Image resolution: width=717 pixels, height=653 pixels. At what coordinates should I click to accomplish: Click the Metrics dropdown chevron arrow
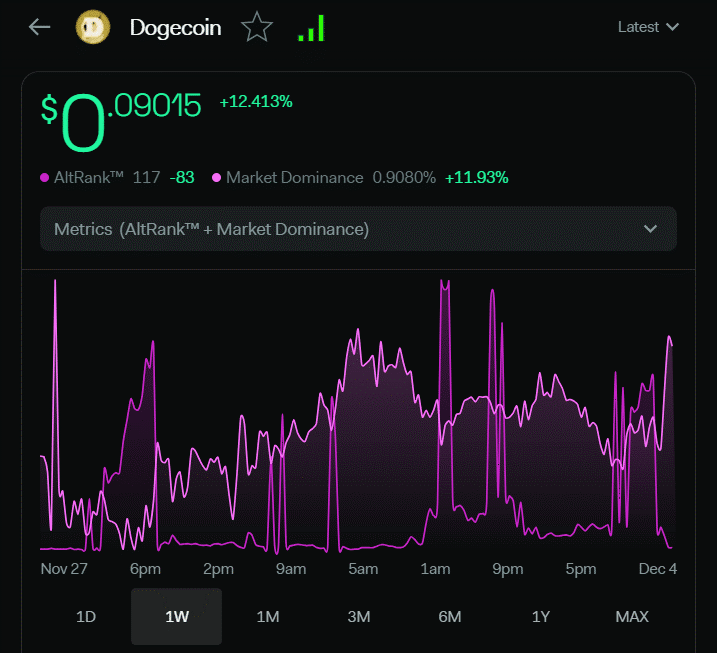pyautogui.click(x=650, y=229)
